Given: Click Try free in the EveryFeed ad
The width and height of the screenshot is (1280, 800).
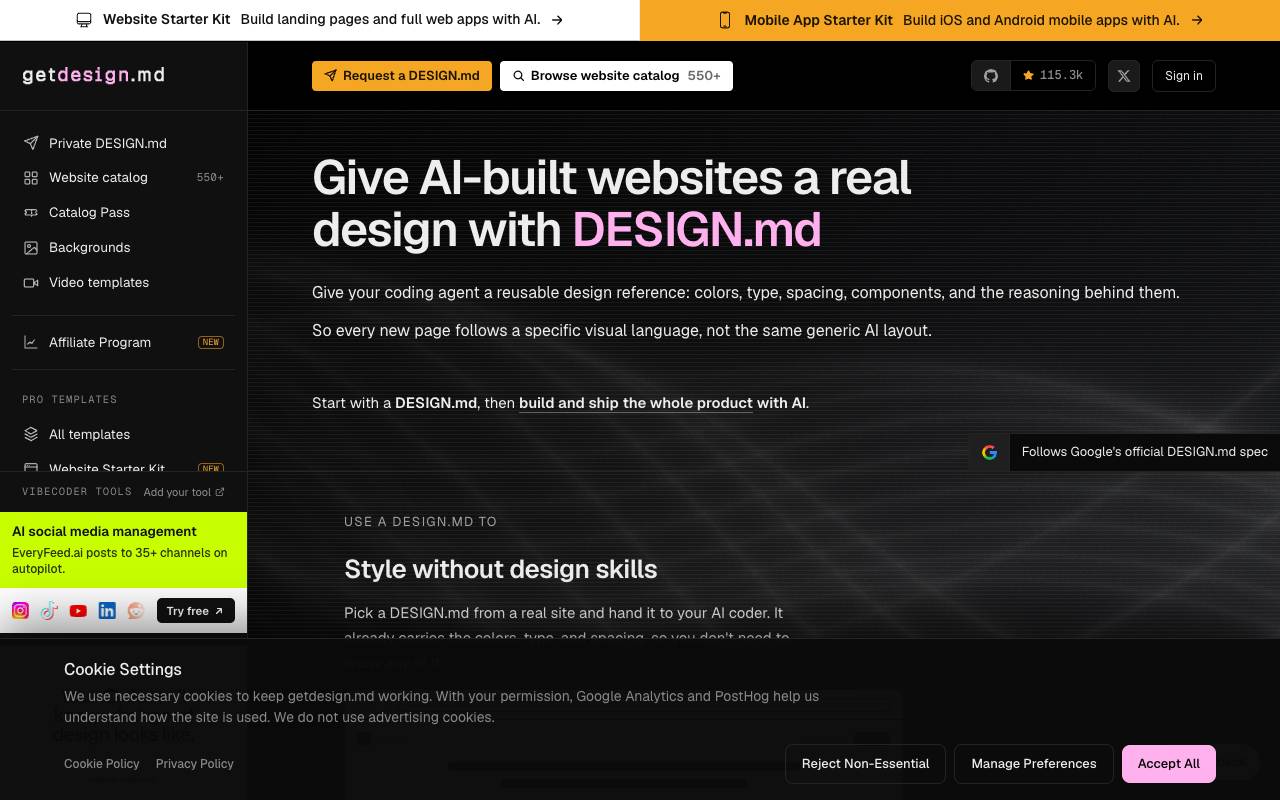Looking at the screenshot, I should point(196,611).
